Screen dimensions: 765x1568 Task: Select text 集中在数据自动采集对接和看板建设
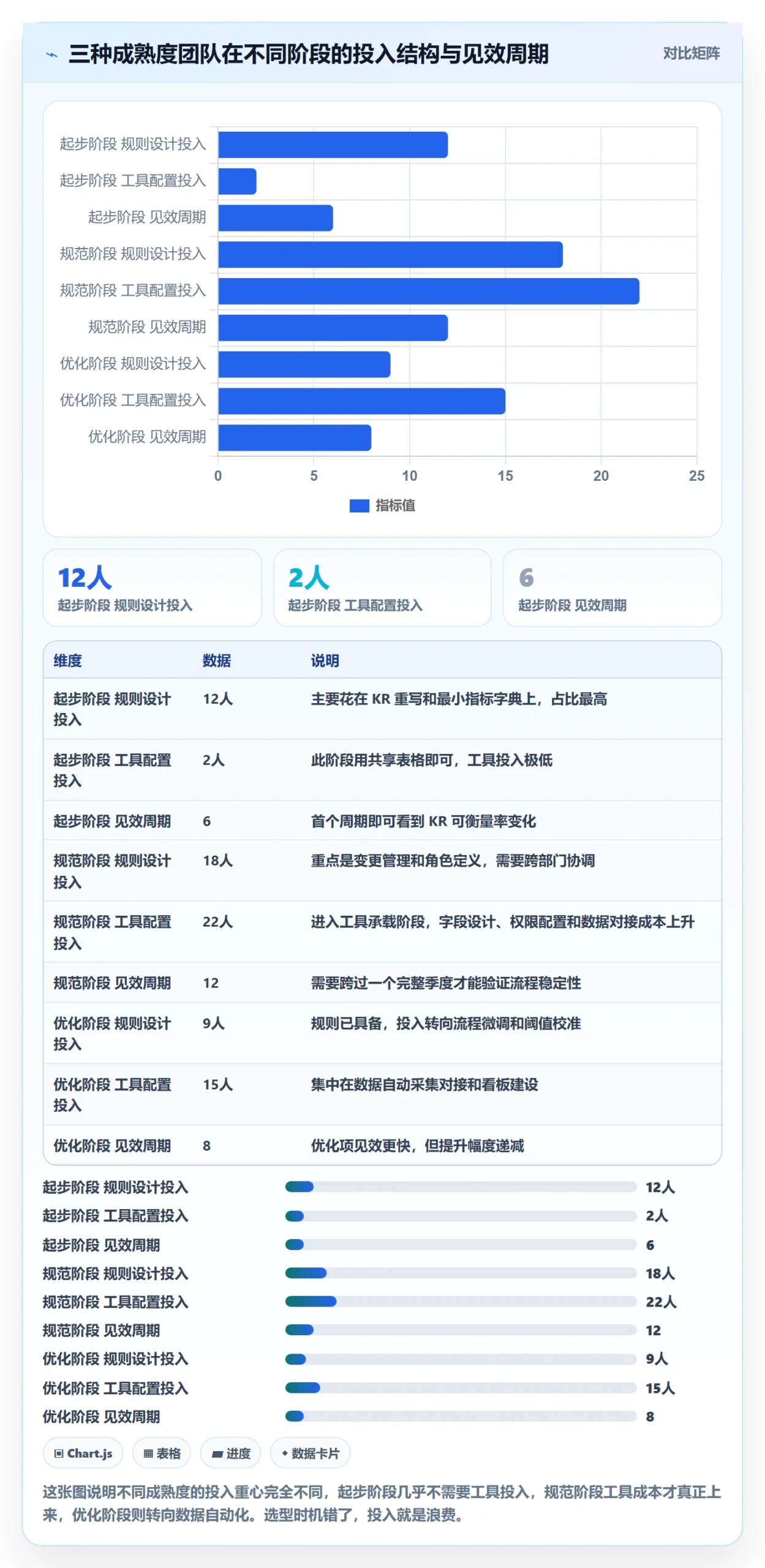coord(424,1084)
